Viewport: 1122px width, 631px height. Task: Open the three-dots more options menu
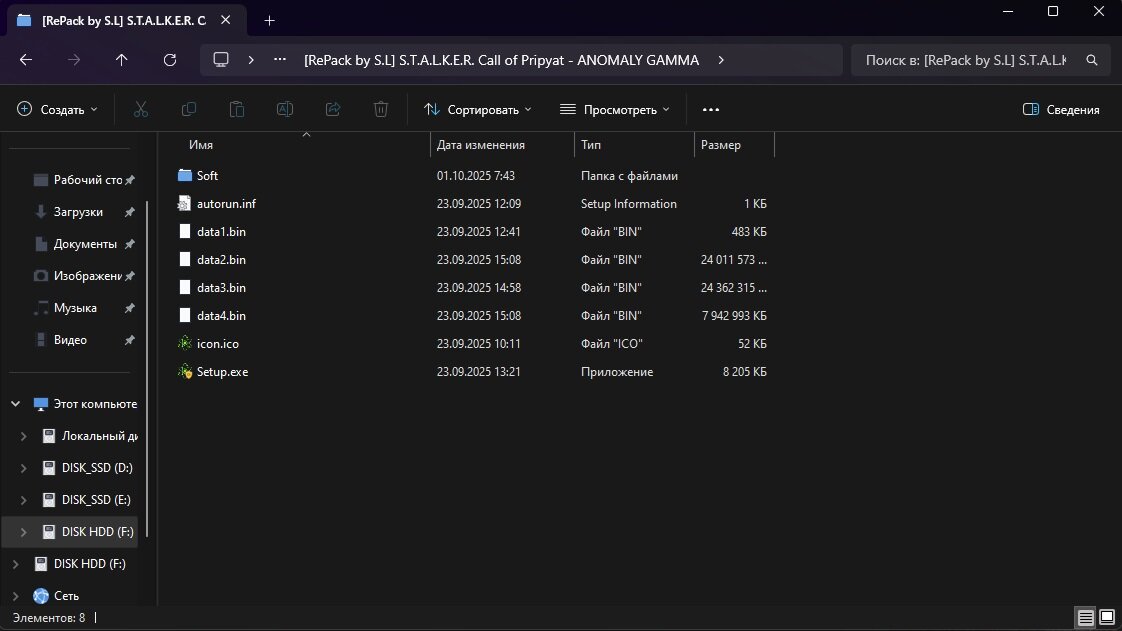pos(711,110)
